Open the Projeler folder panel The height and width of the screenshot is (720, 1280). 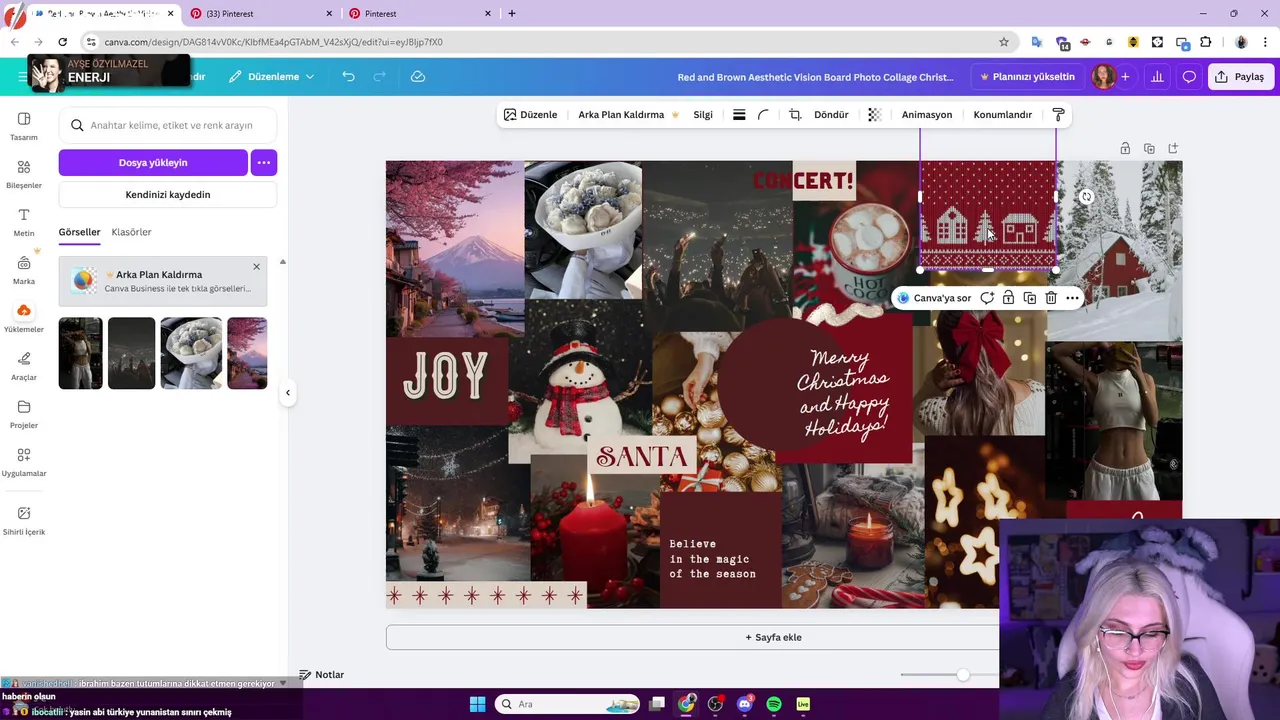click(24, 414)
